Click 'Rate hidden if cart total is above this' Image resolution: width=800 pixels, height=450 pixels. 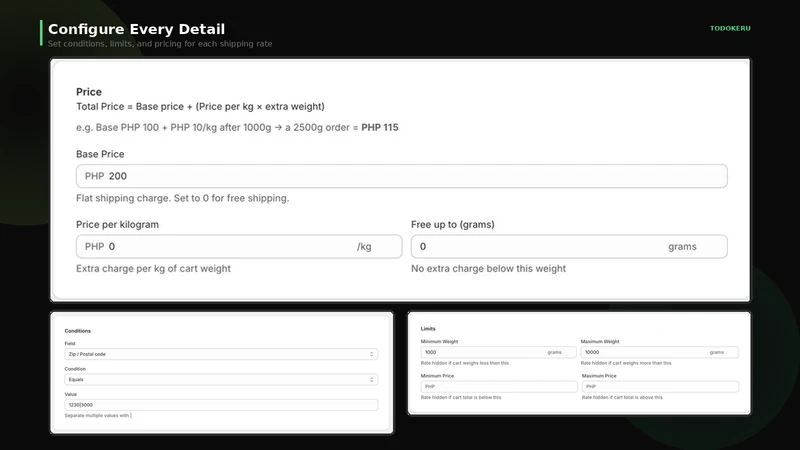tap(622, 397)
